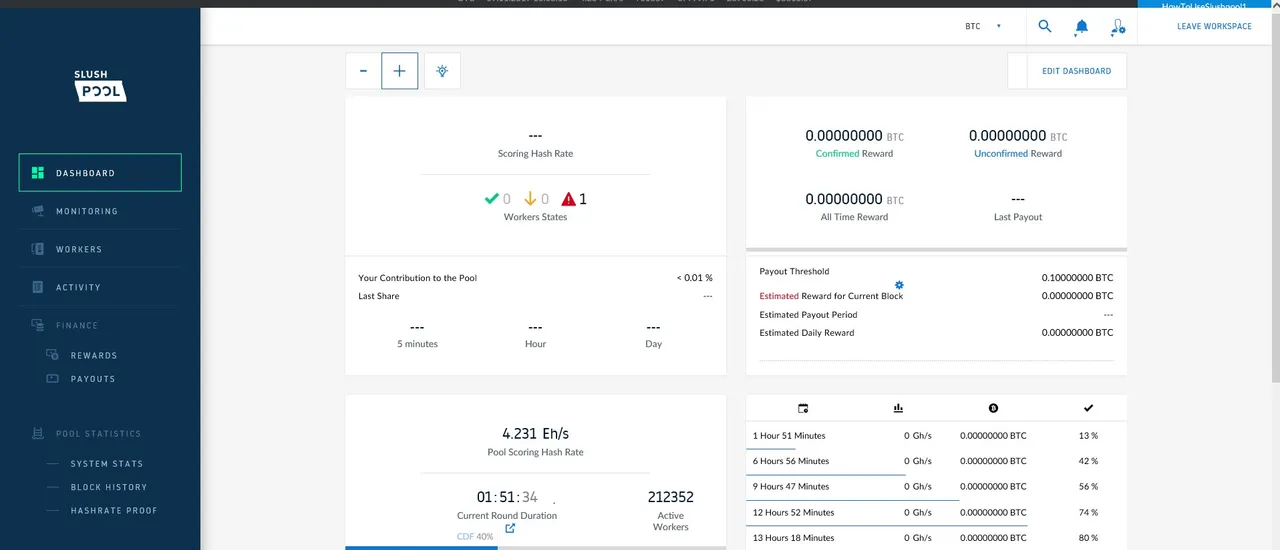Click the 13 Hours 18 Minutes row
The height and width of the screenshot is (550, 1280).
pos(936,538)
